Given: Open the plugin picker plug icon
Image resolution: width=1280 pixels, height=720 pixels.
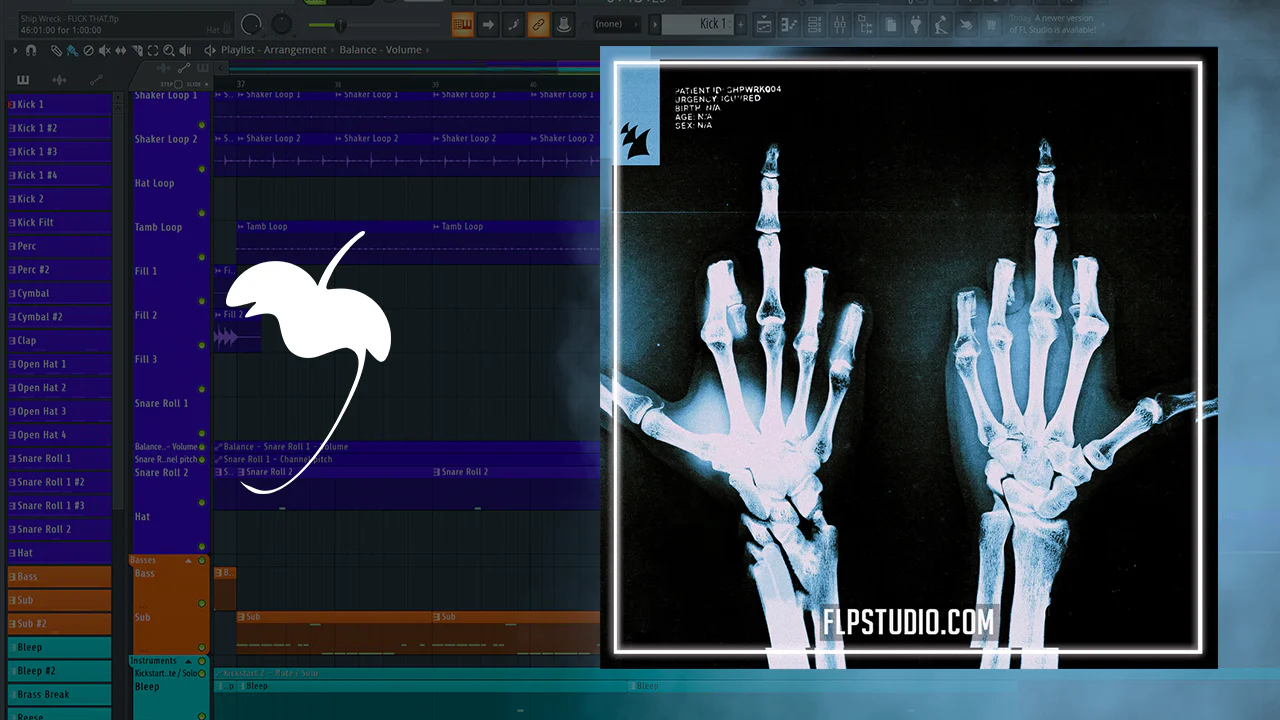Looking at the screenshot, I should click(x=915, y=24).
